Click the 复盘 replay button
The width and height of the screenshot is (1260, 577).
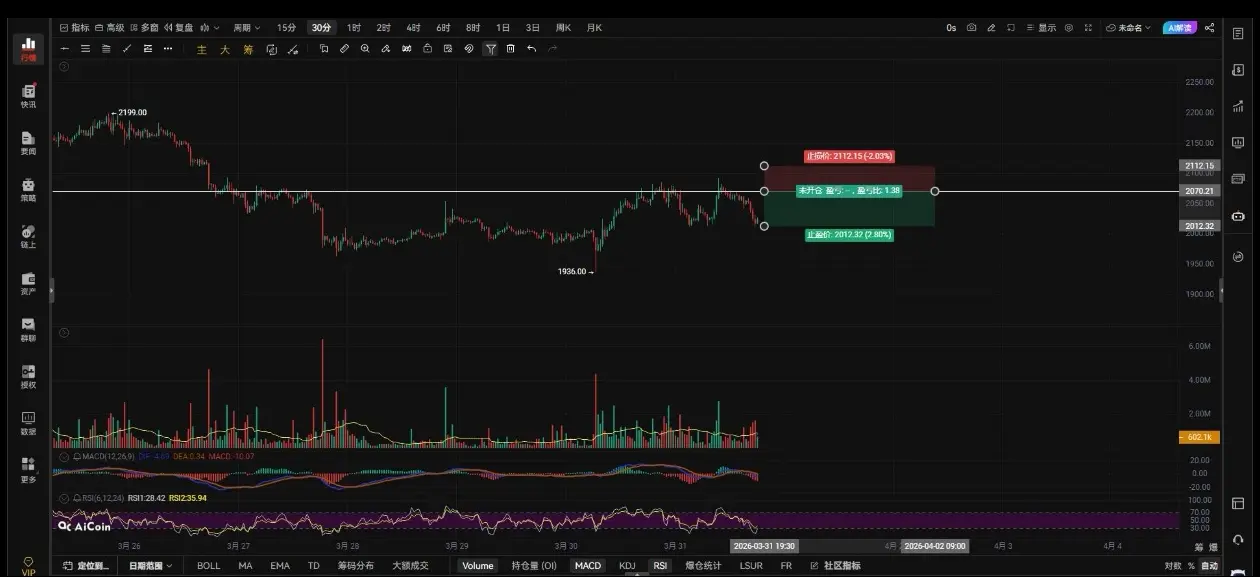tap(178, 28)
